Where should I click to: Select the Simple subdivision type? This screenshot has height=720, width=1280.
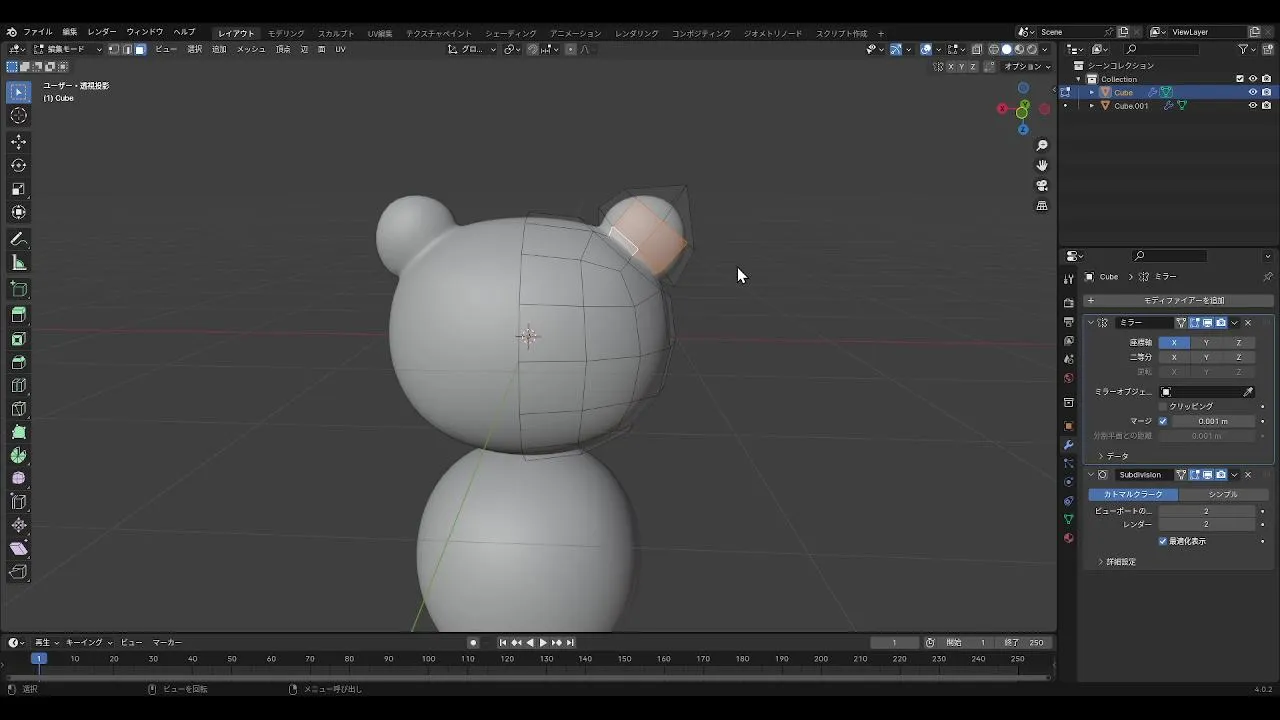pyautogui.click(x=1222, y=494)
